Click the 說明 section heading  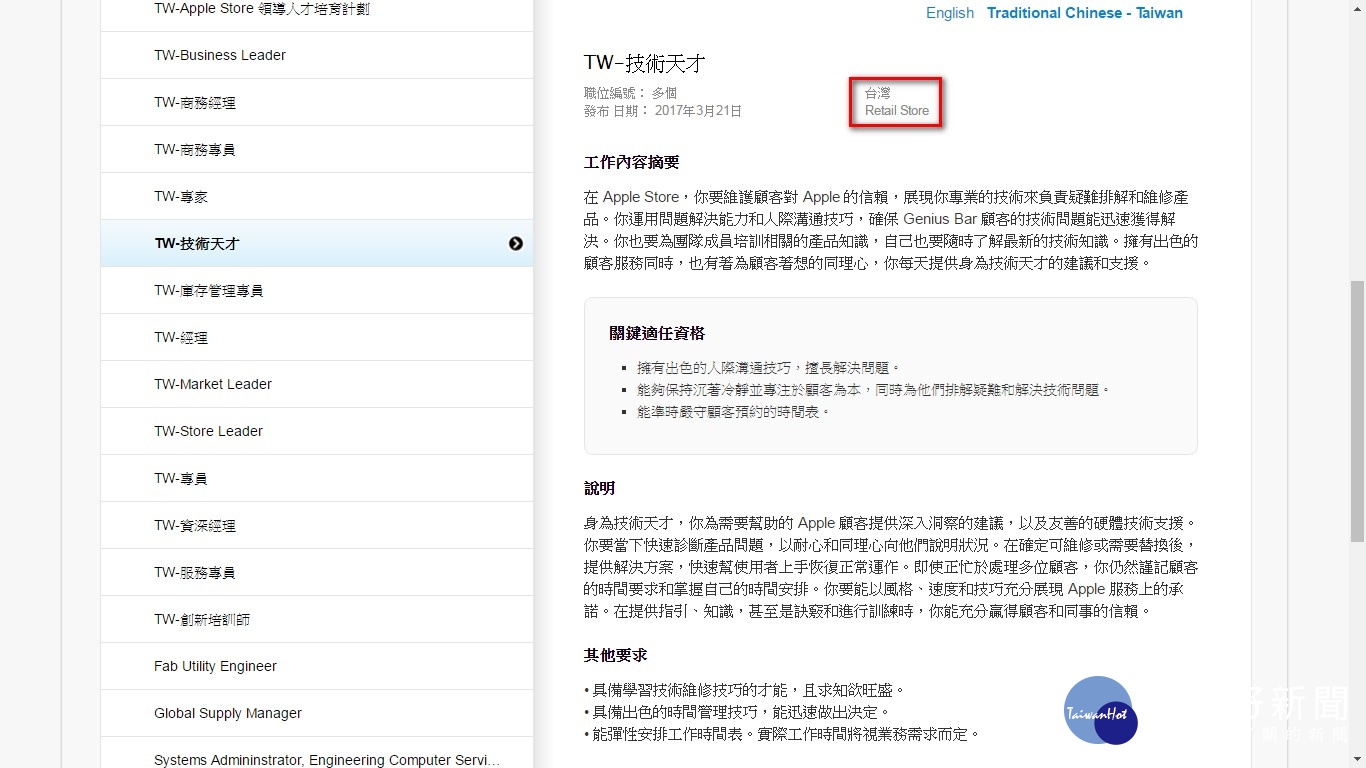click(600, 488)
